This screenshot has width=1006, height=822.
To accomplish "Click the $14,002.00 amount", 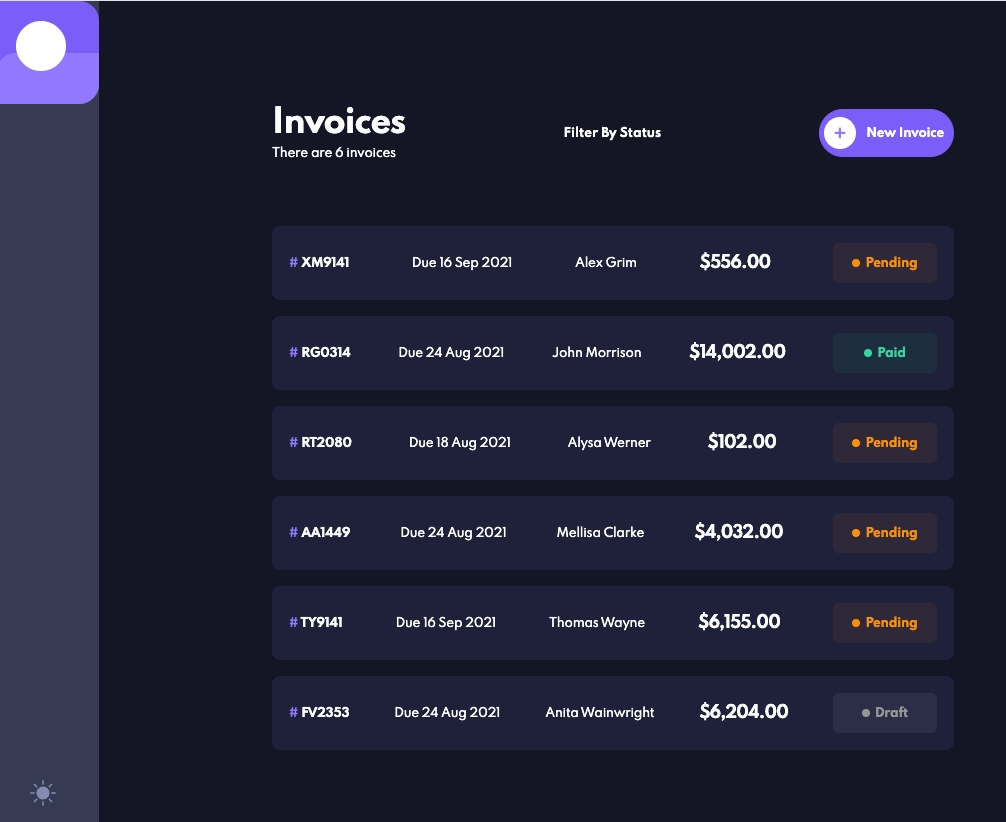I will pyautogui.click(x=737, y=352).
